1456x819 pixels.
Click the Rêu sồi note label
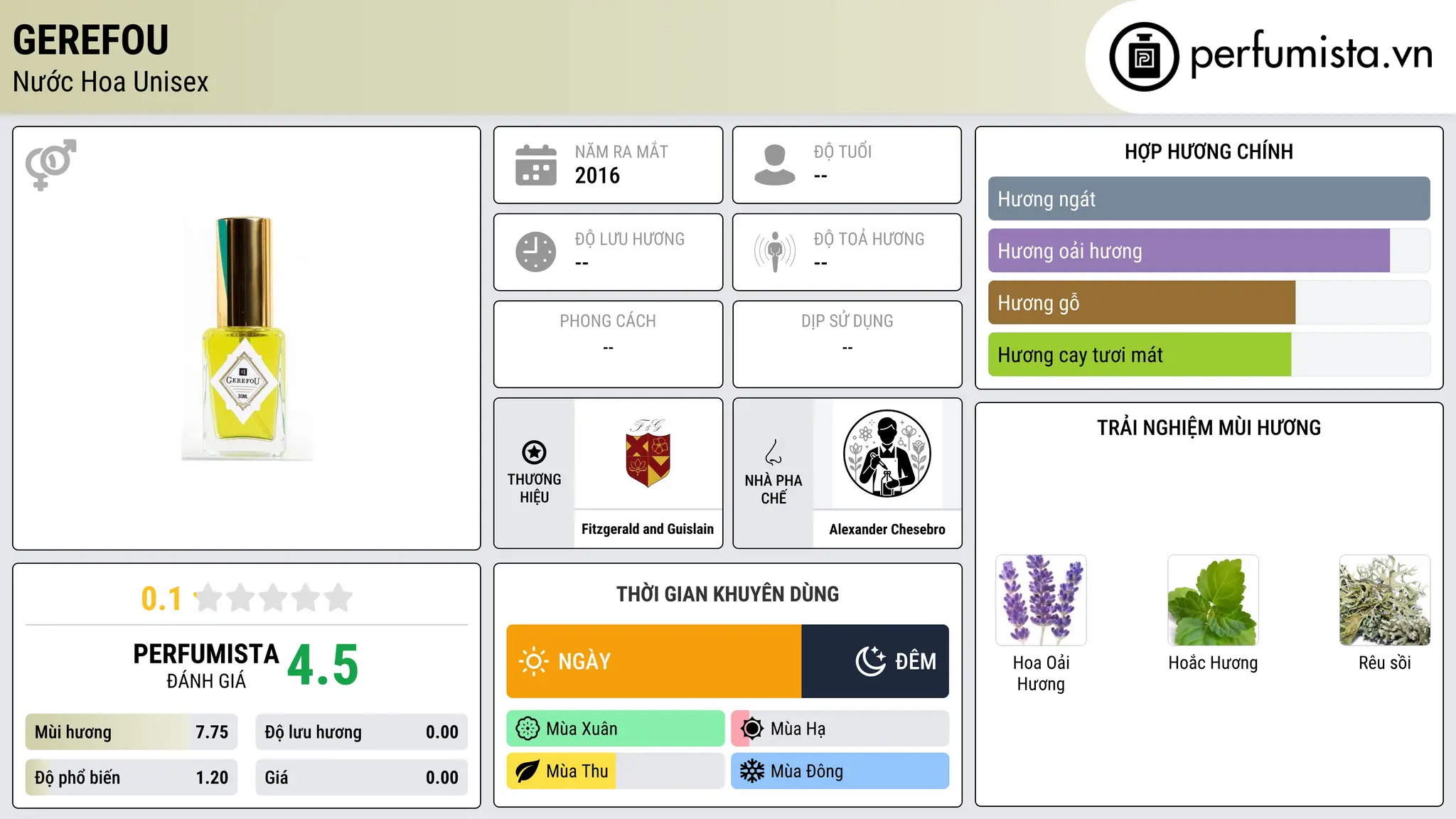1385,663
